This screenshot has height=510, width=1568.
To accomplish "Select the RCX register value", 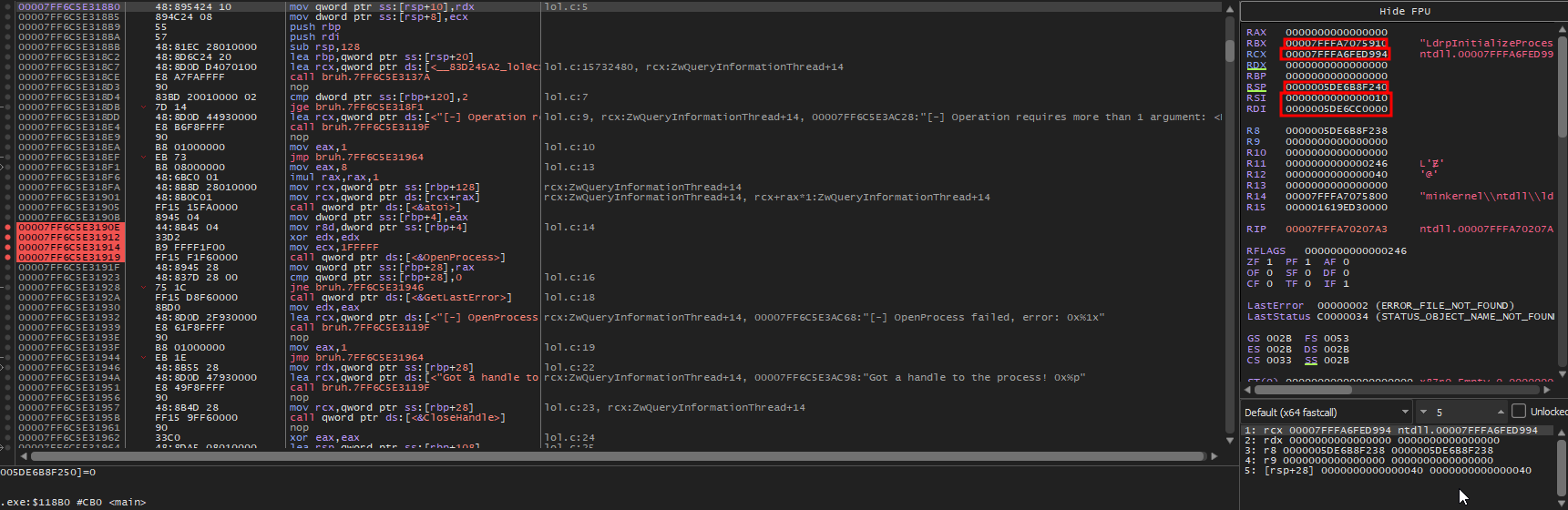I will coord(1336,55).
